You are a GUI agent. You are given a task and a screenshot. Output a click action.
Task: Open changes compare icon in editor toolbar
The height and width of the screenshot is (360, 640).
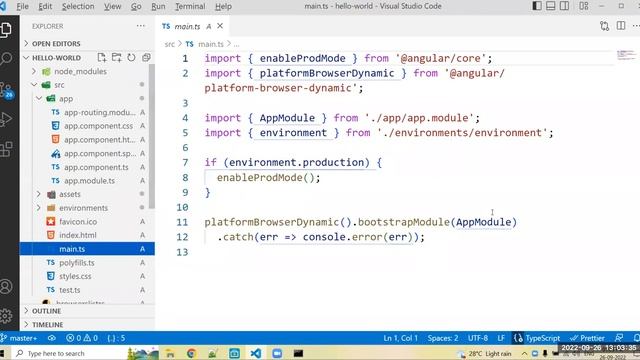tap(604, 26)
